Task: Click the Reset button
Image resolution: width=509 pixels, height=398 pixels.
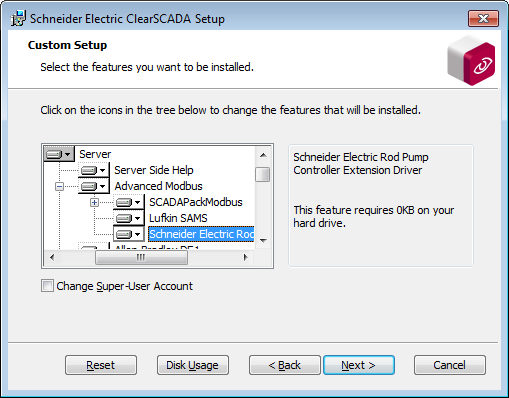Action: coord(101,365)
